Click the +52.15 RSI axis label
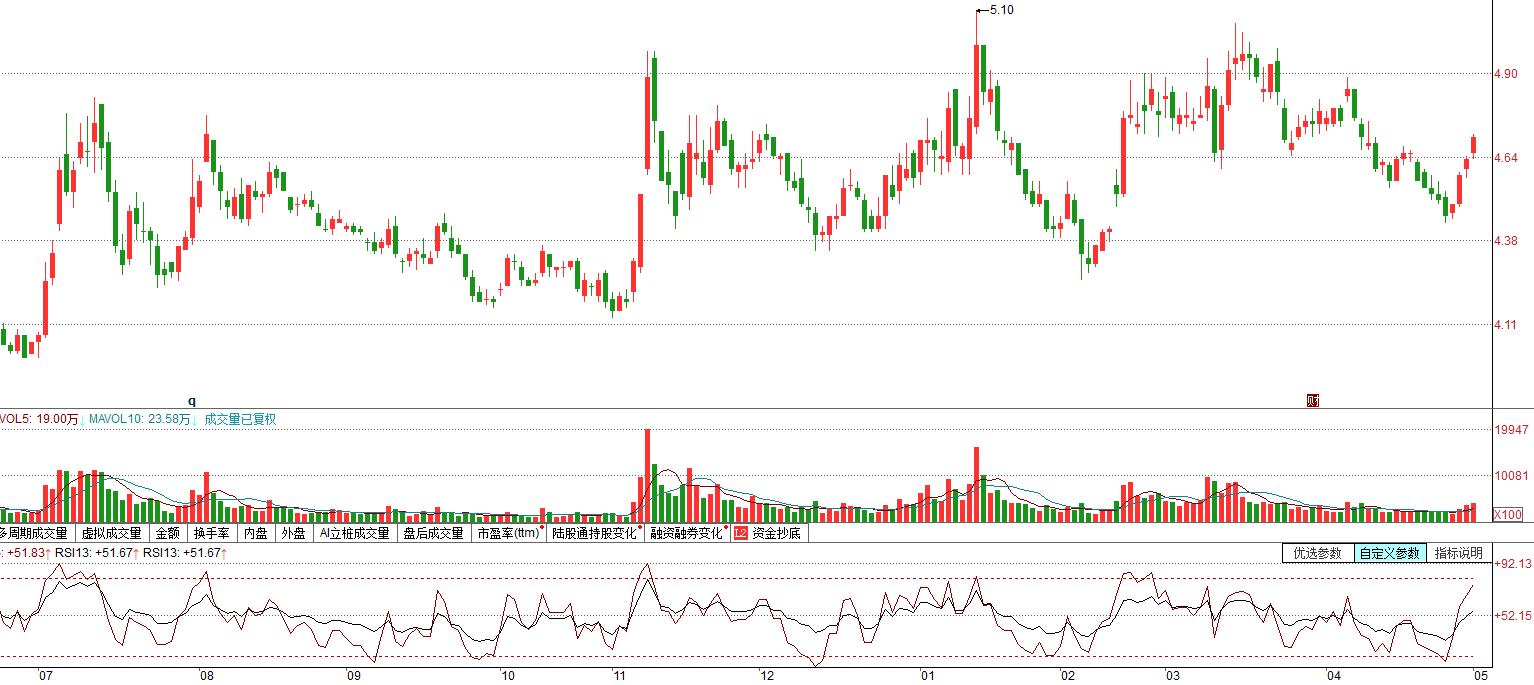This screenshot has height=685, width=1534. click(1513, 616)
